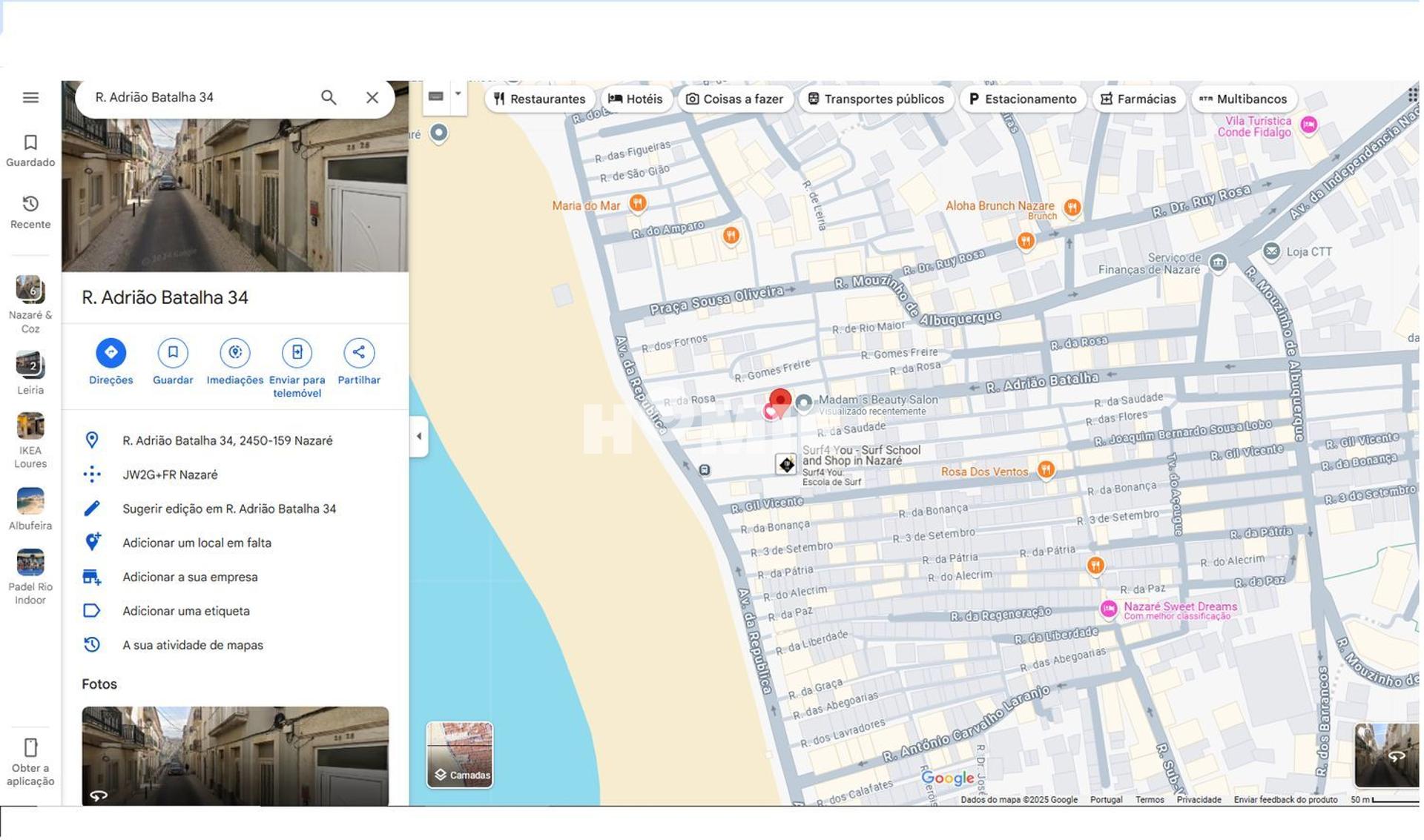
Task: Open Google apps grid icon
Action: click(1411, 95)
